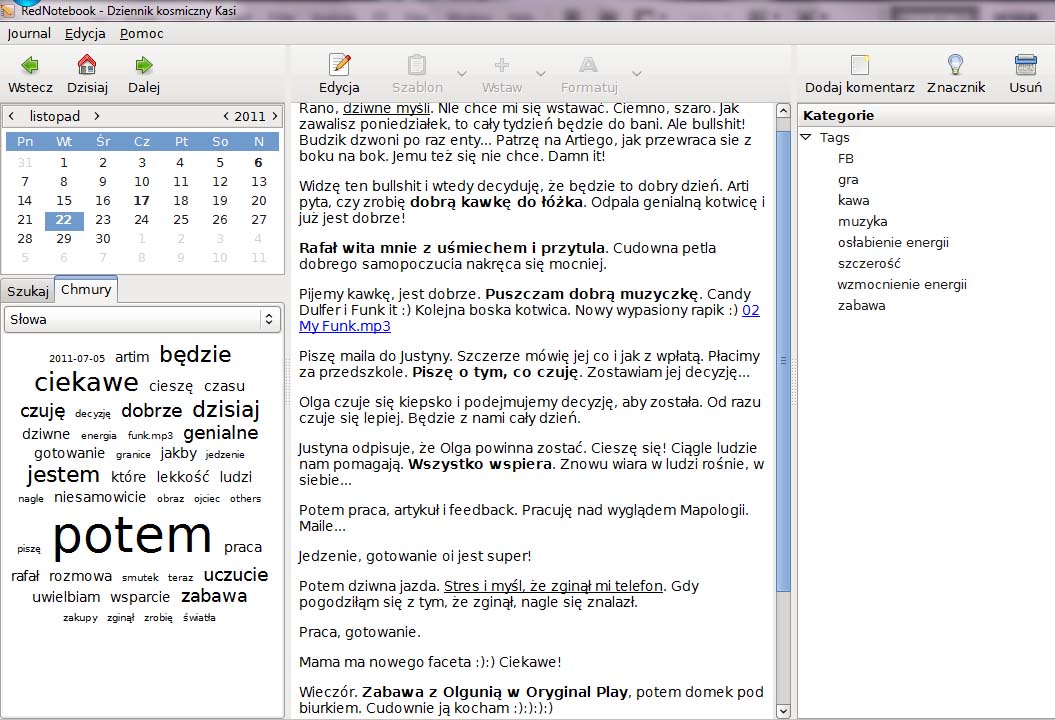The height and width of the screenshot is (720, 1055).
Task: Go forward with the Dalej arrow
Action: coord(144,66)
